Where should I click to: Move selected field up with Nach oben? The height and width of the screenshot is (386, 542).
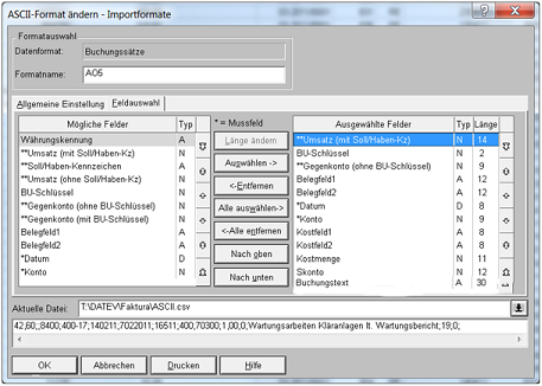(x=251, y=254)
